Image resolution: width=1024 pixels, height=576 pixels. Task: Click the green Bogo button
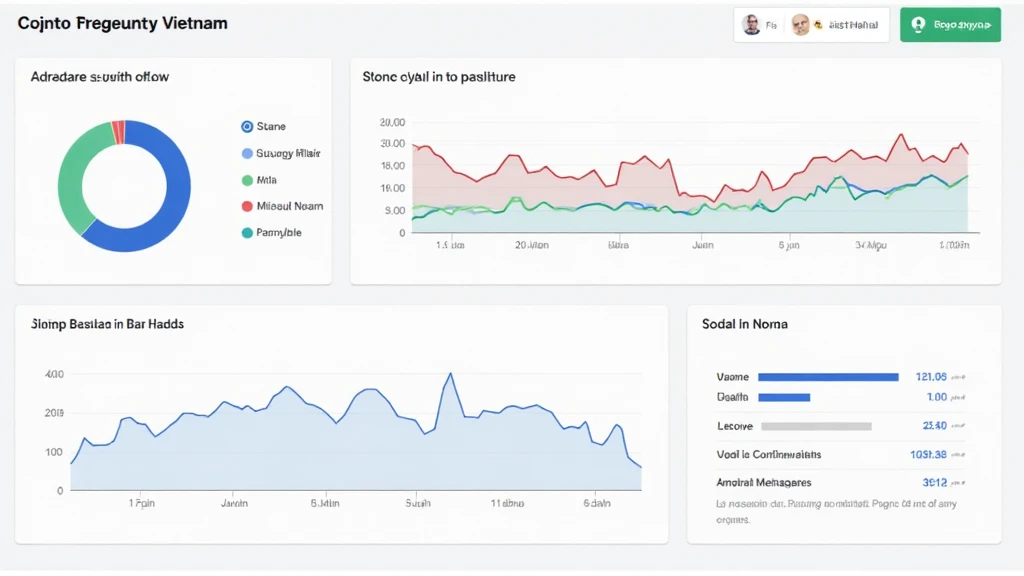[950, 25]
